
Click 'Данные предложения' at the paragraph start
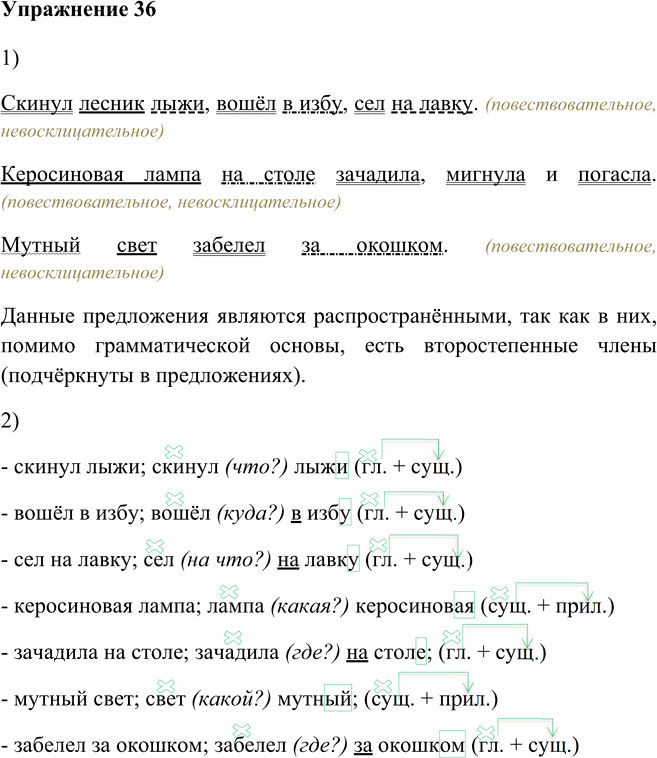(104, 317)
